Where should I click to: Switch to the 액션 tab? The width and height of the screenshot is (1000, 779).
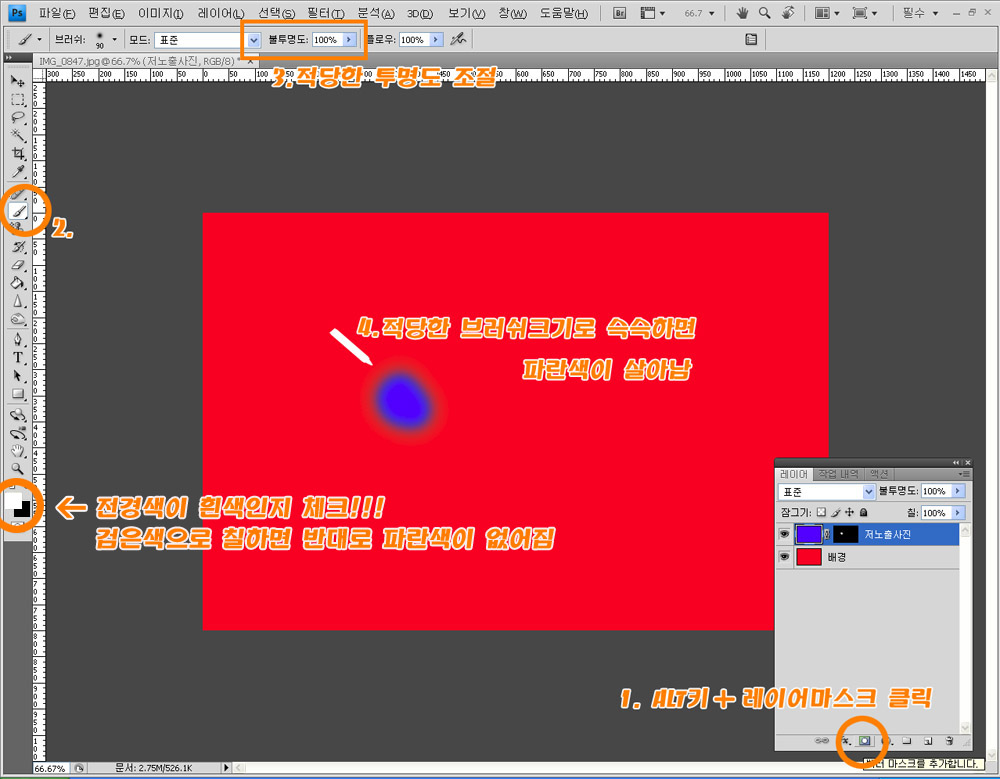[x=879, y=474]
